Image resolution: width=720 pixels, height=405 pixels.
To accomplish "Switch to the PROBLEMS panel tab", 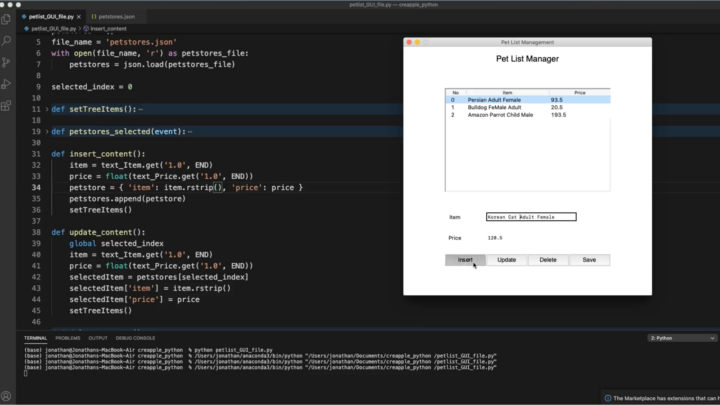I will point(68,338).
